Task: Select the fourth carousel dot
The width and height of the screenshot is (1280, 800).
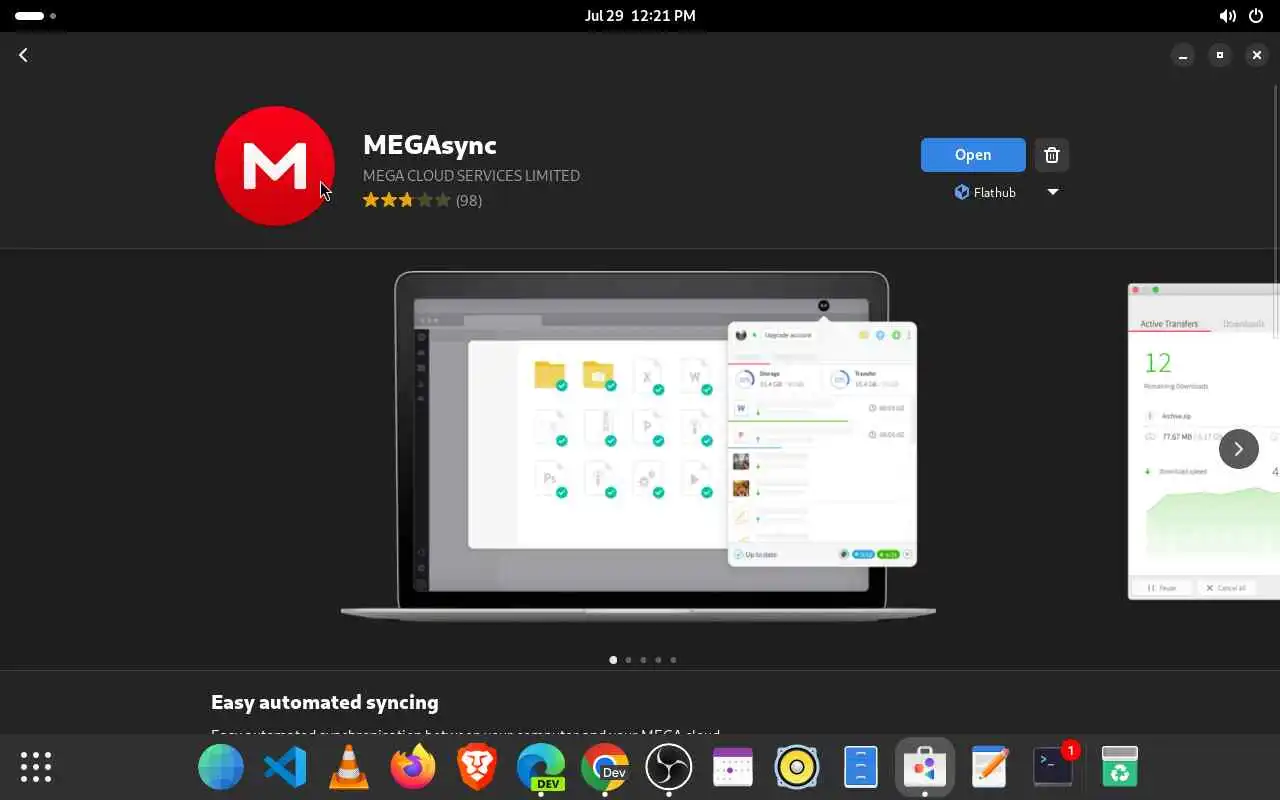Action: click(x=658, y=660)
